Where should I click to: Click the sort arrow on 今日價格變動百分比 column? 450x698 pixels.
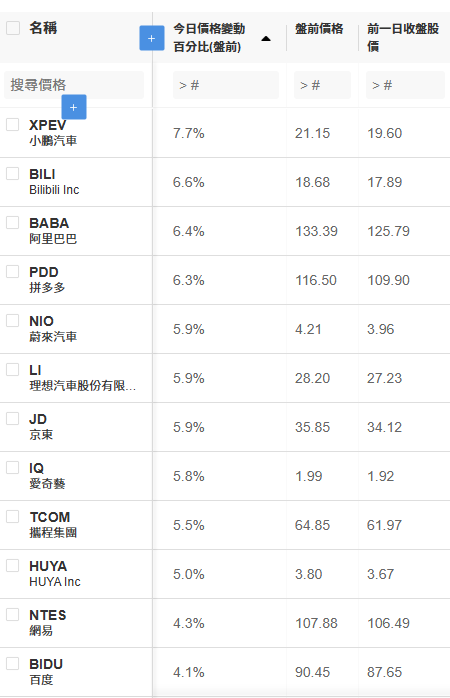click(266, 38)
